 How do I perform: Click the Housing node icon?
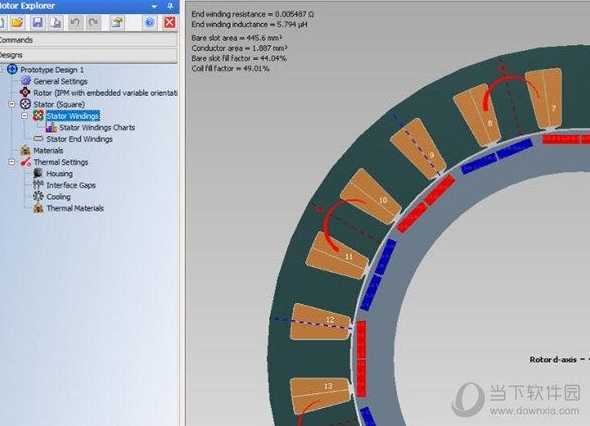pyautogui.click(x=38, y=173)
